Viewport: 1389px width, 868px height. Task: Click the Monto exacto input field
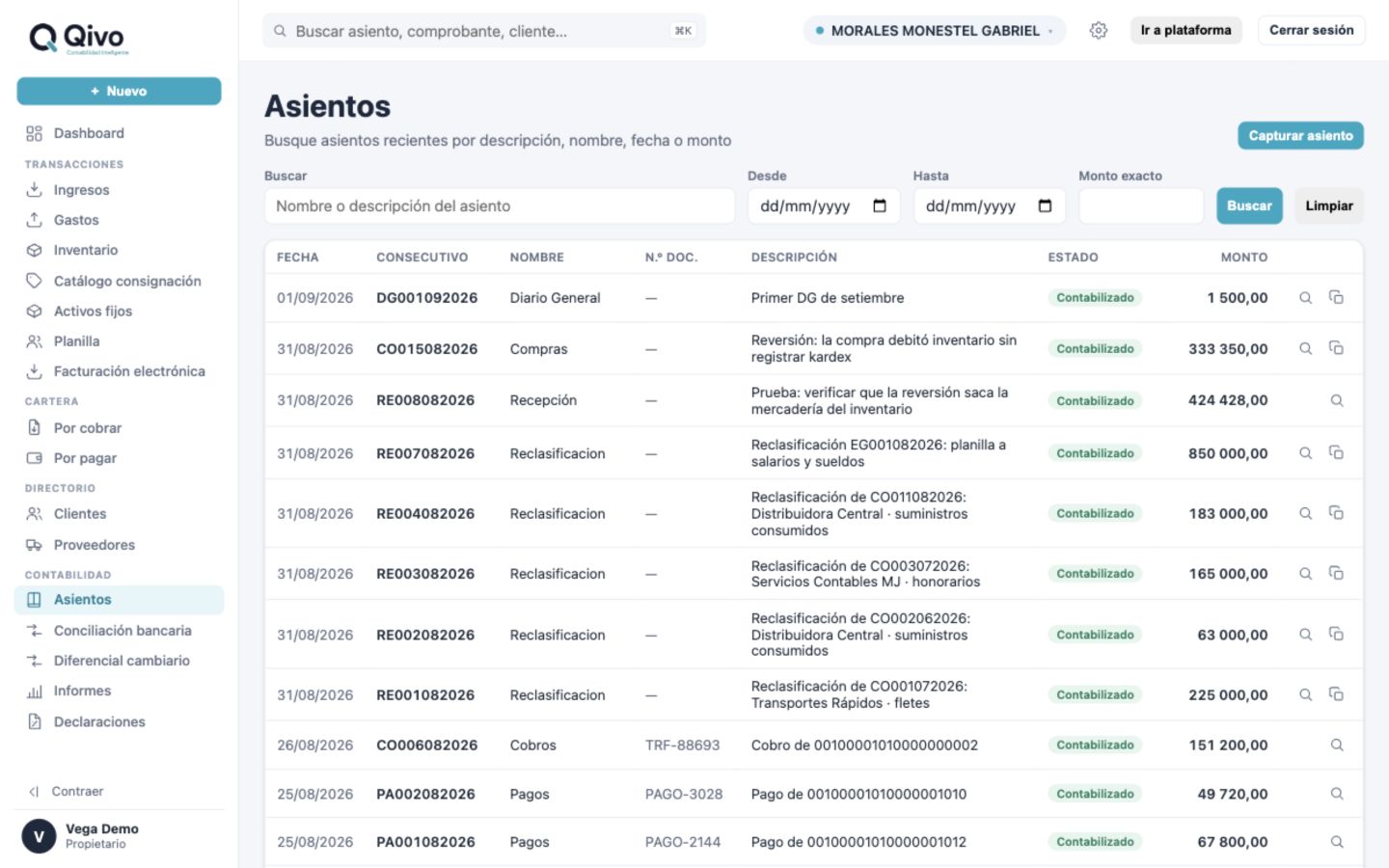[x=1141, y=206]
